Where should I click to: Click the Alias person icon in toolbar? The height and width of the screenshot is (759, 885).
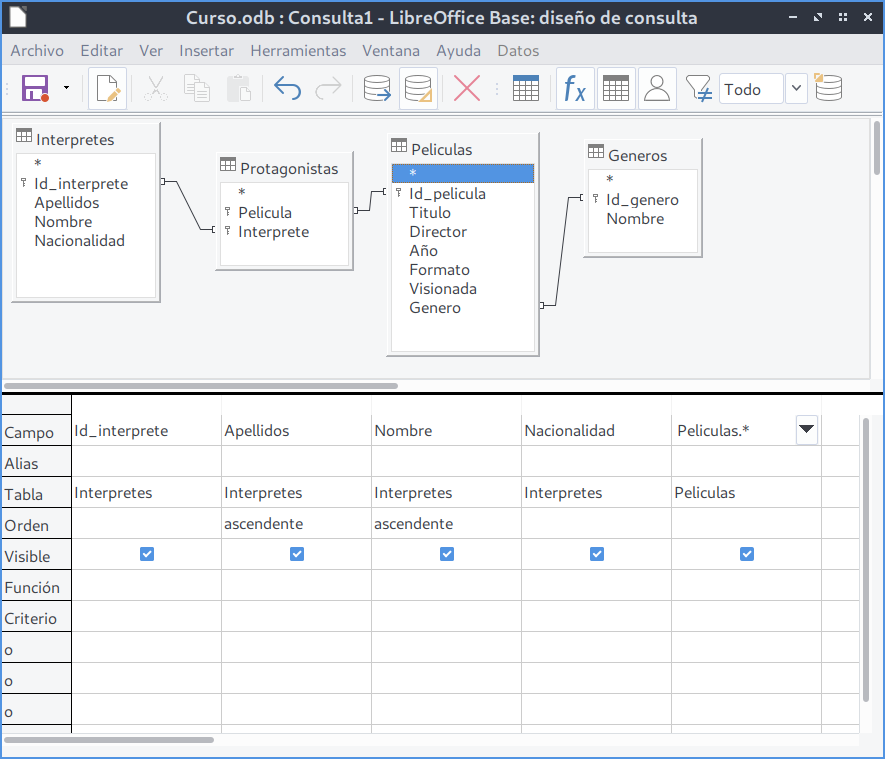[657, 89]
